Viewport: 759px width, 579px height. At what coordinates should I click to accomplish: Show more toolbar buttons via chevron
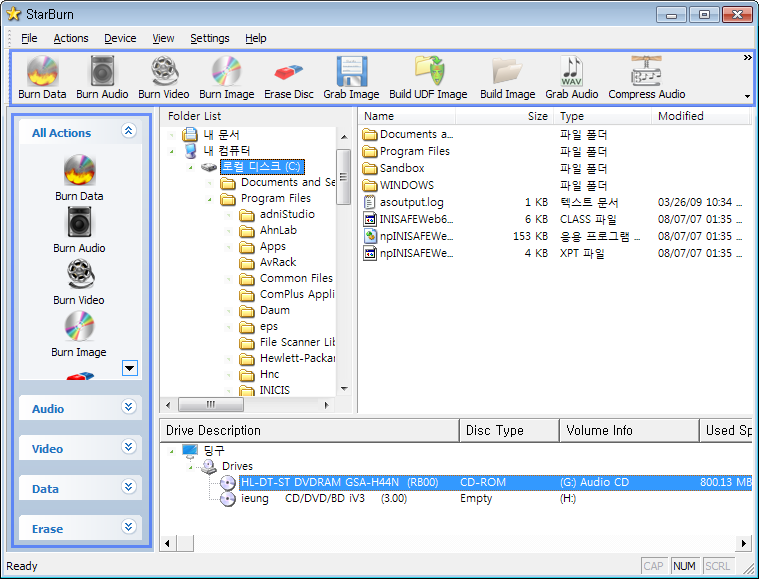pyautogui.click(x=747, y=58)
